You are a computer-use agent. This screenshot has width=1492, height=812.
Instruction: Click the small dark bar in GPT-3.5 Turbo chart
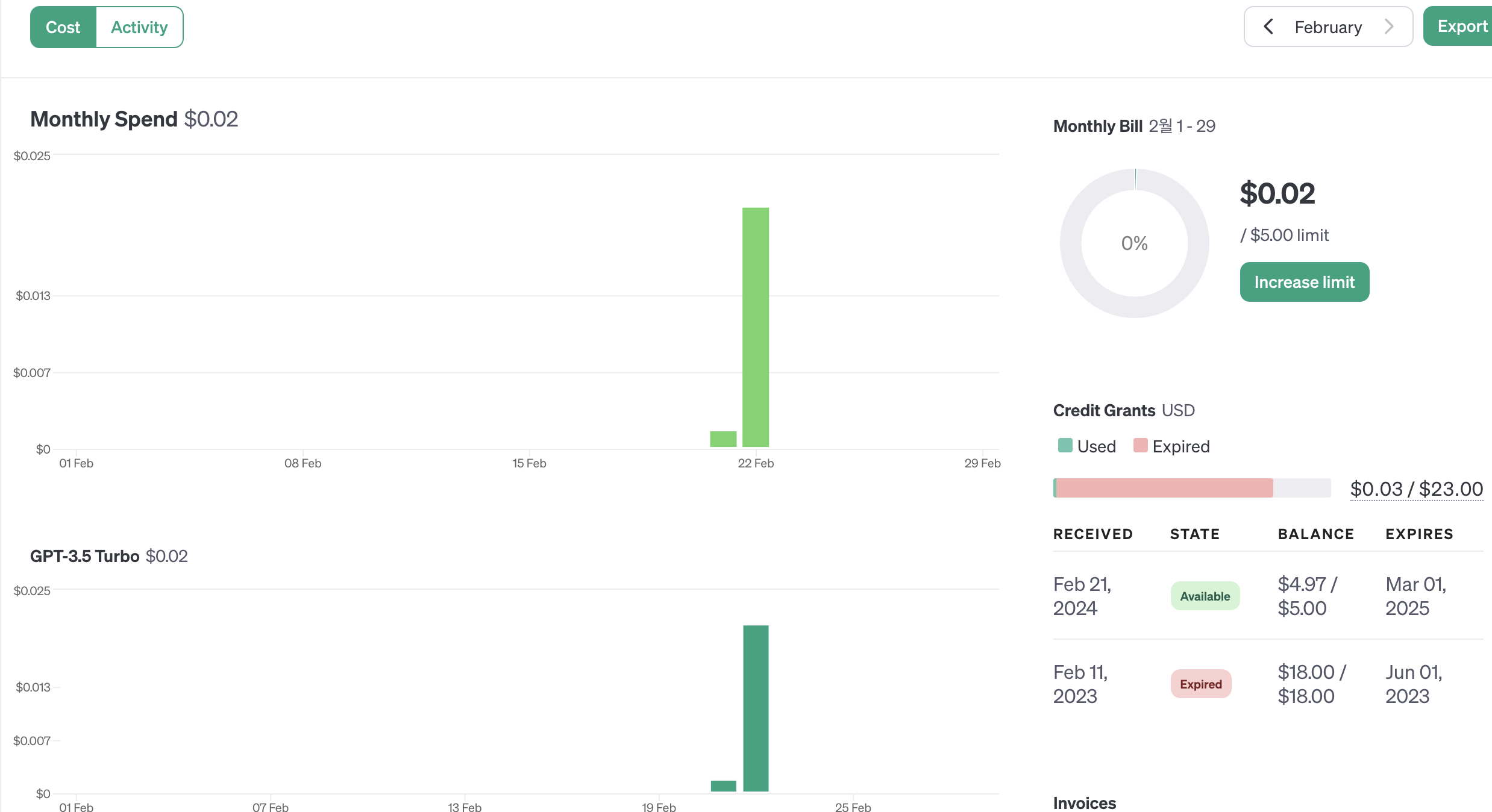[723, 785]
